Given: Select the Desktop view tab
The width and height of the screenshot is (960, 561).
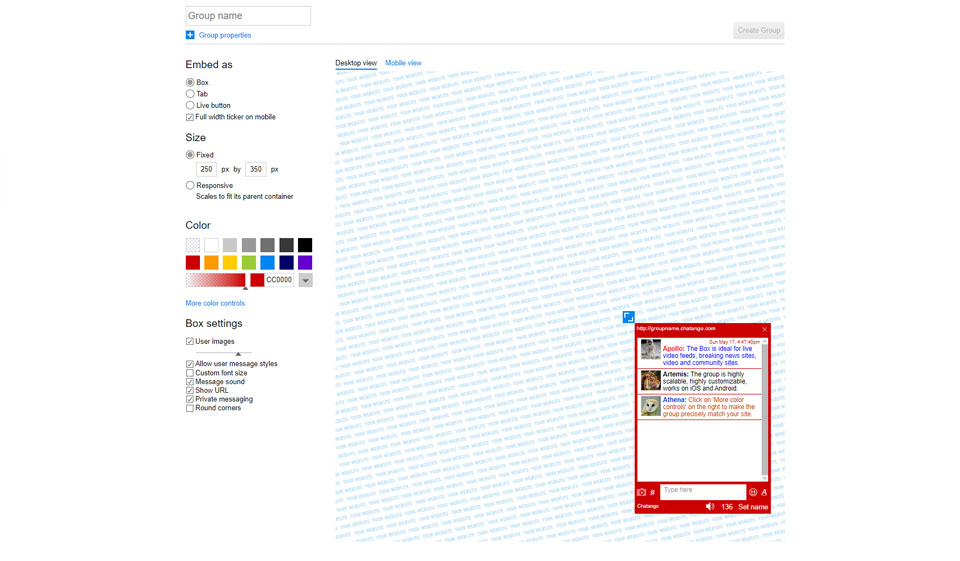Looking at the screenshot, I should click(355, 63).
